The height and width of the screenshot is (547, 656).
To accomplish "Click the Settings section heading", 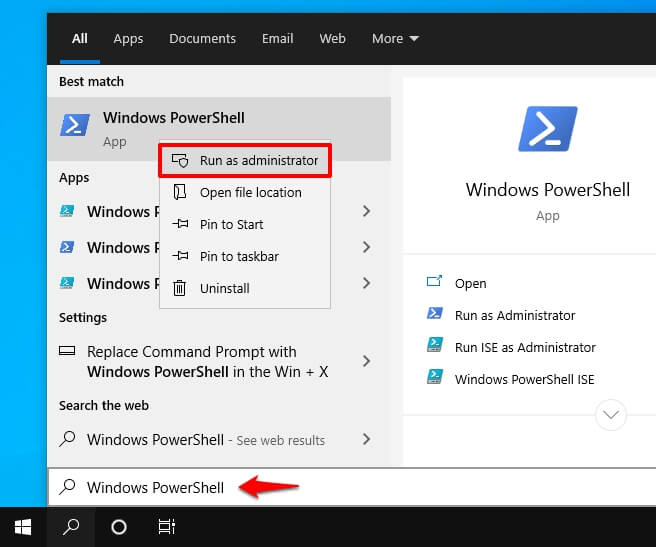I will (83, 318).
